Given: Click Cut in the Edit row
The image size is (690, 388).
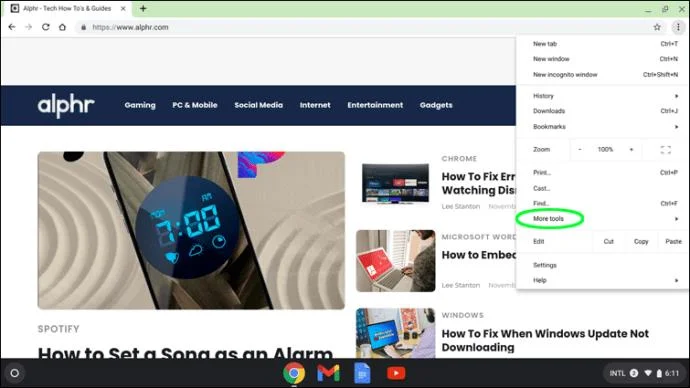Looking at the screenshot, I should click(609, 242).
